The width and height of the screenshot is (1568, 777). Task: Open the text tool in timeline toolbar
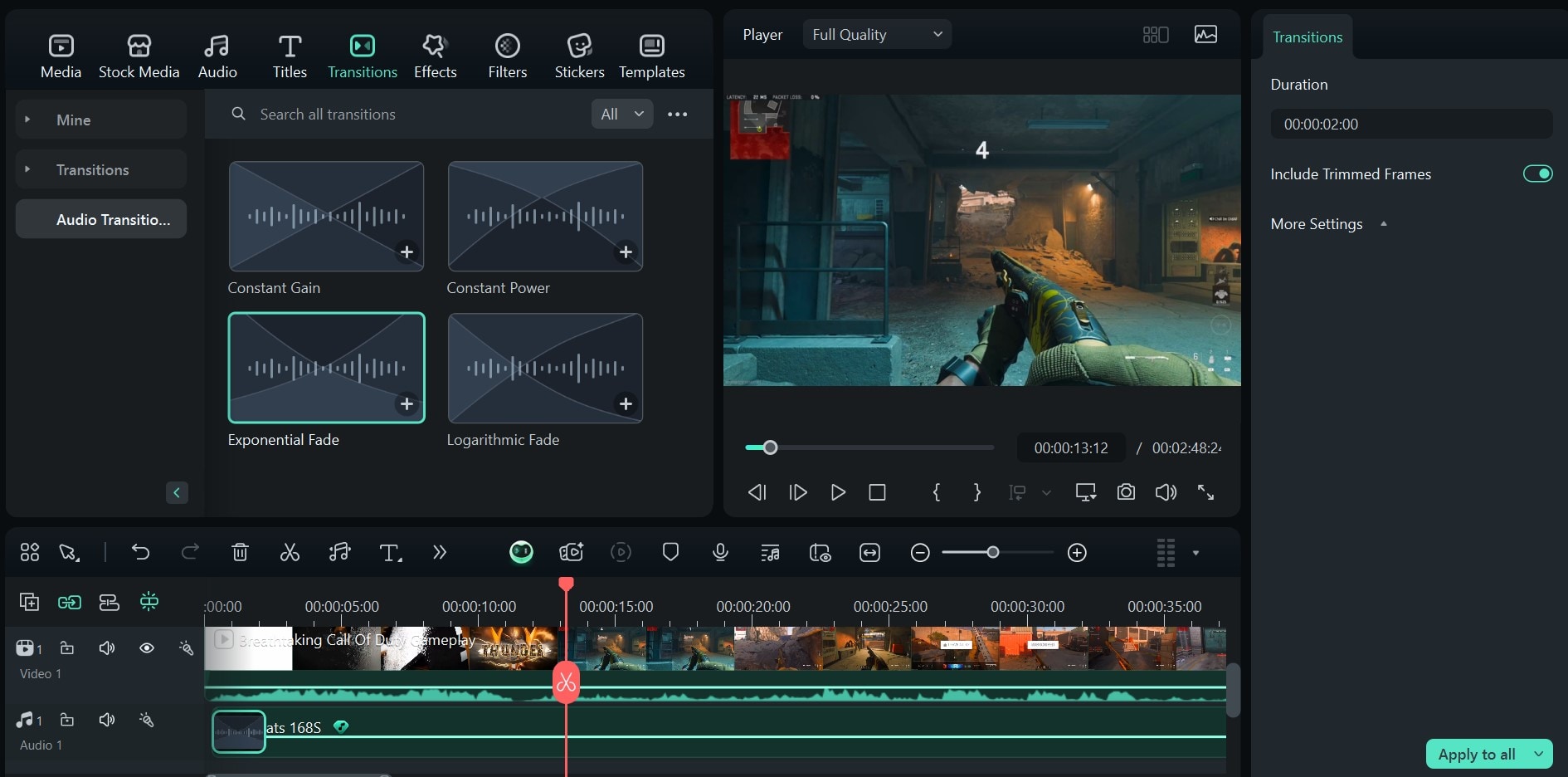(389, 553)
